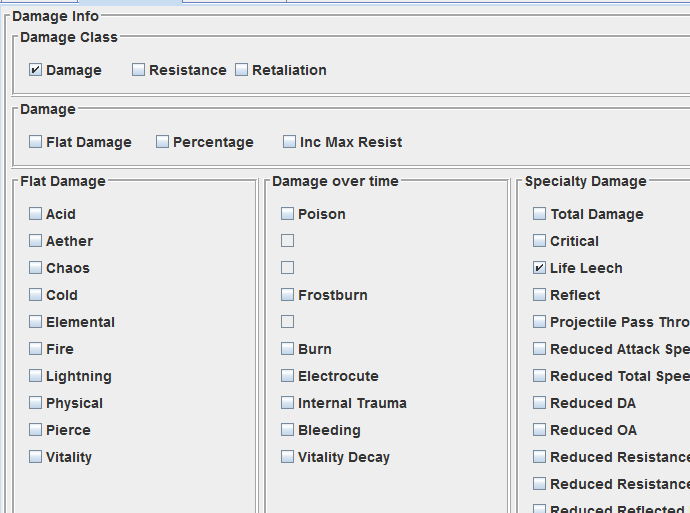The width and height of the screenshot is (690, 513).
Task: Tick the Retaliation checkbox
Action: [242, 70]
